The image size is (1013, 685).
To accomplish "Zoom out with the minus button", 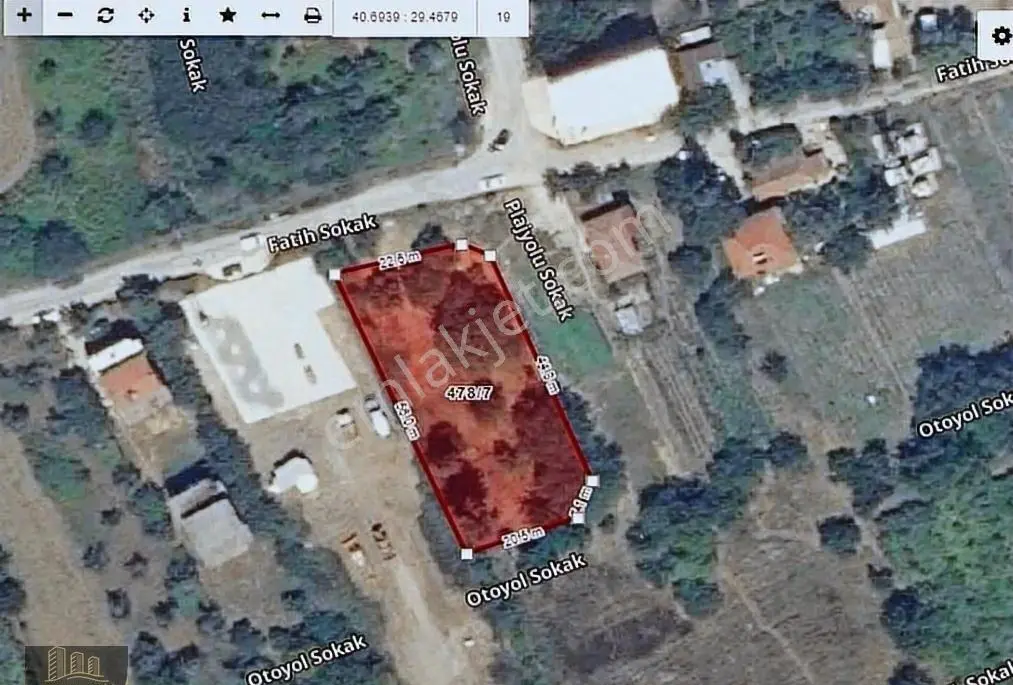I will click(x=65, y=16).
